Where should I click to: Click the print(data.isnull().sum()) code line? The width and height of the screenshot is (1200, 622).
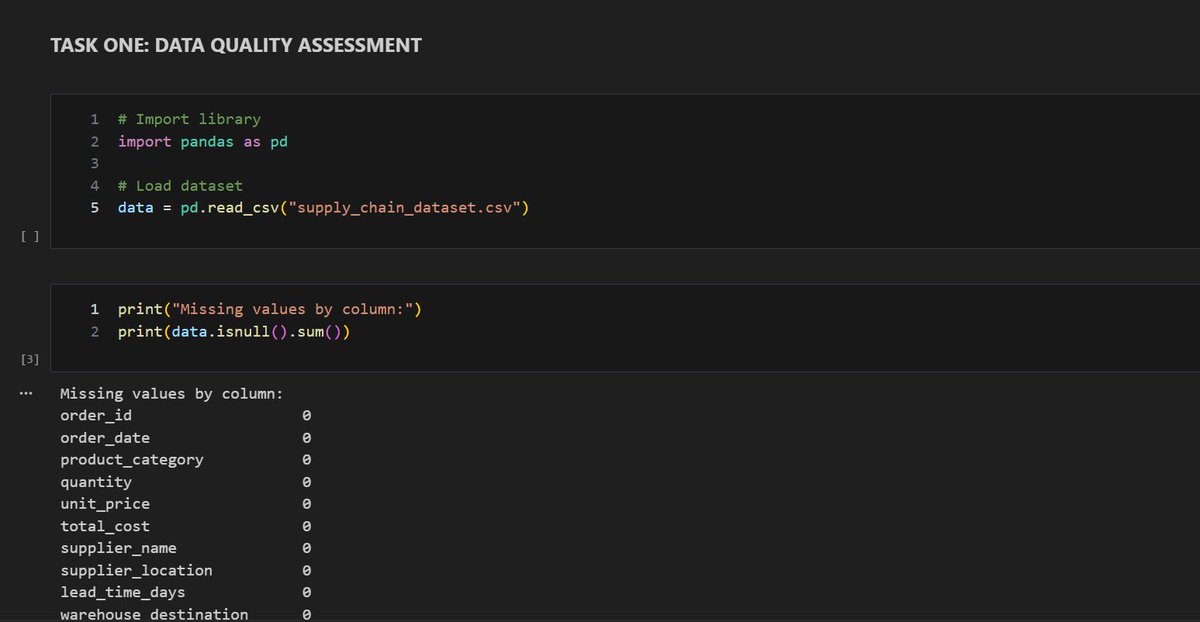234,331
